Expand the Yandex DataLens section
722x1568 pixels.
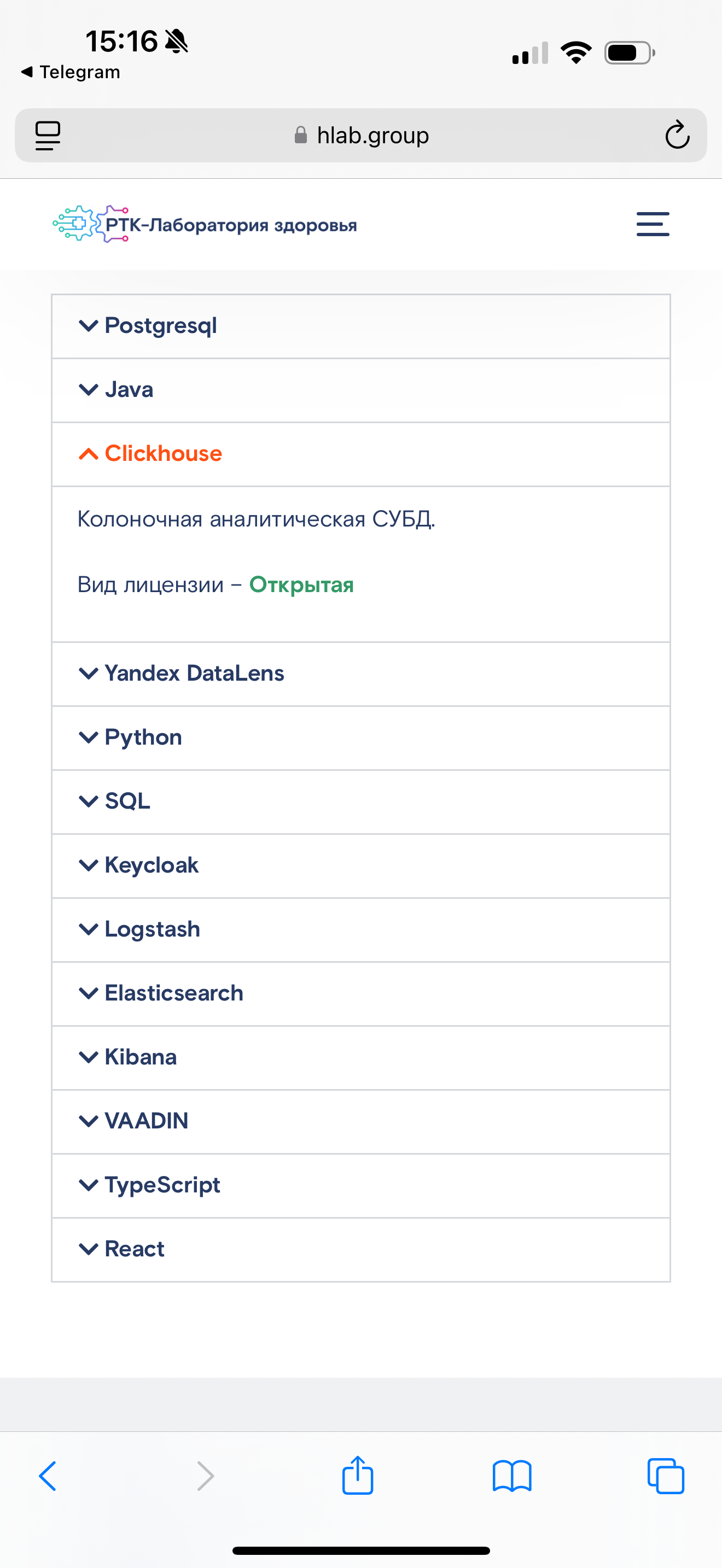coord(361,673)
